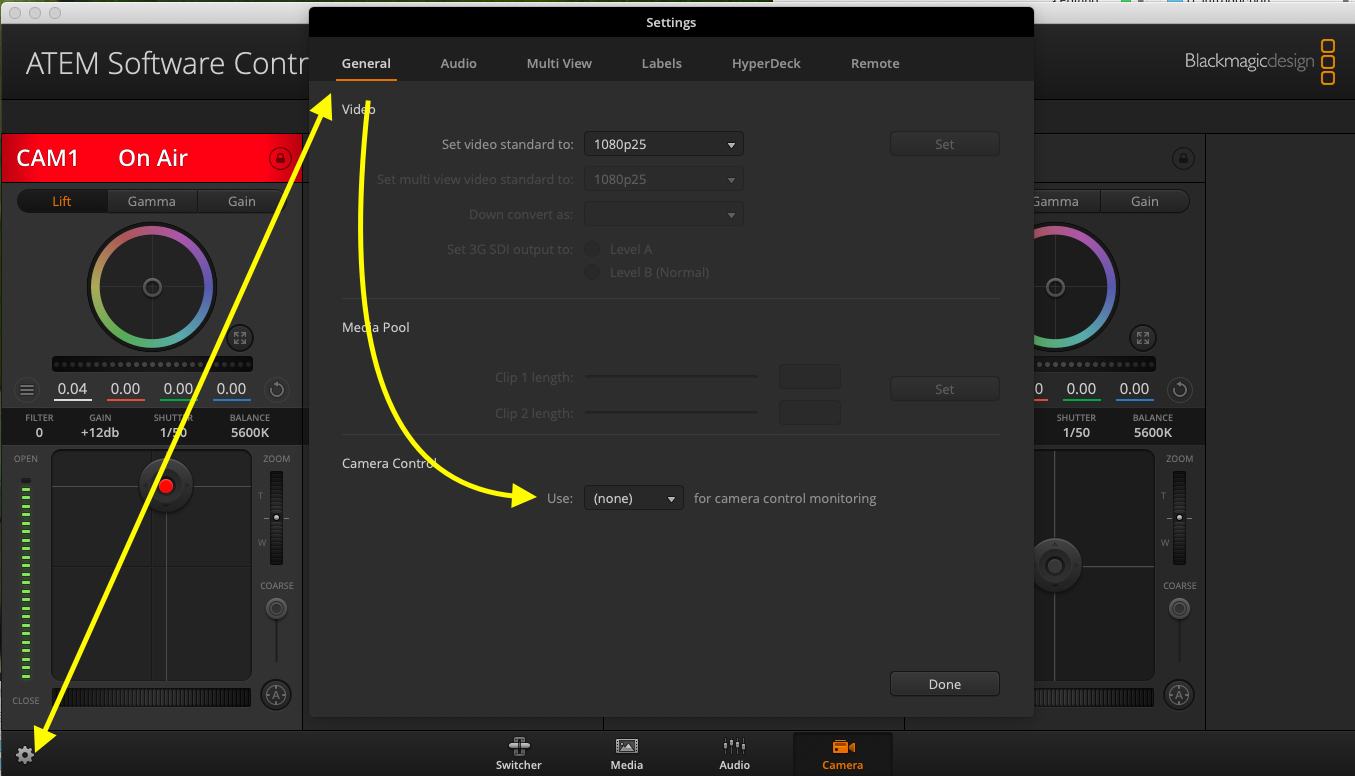Image resolution: width=1355 pixels, height=776 pixels.
Task: Select CAM1 Gamma adjustment
Action: (x=152, y=201)
